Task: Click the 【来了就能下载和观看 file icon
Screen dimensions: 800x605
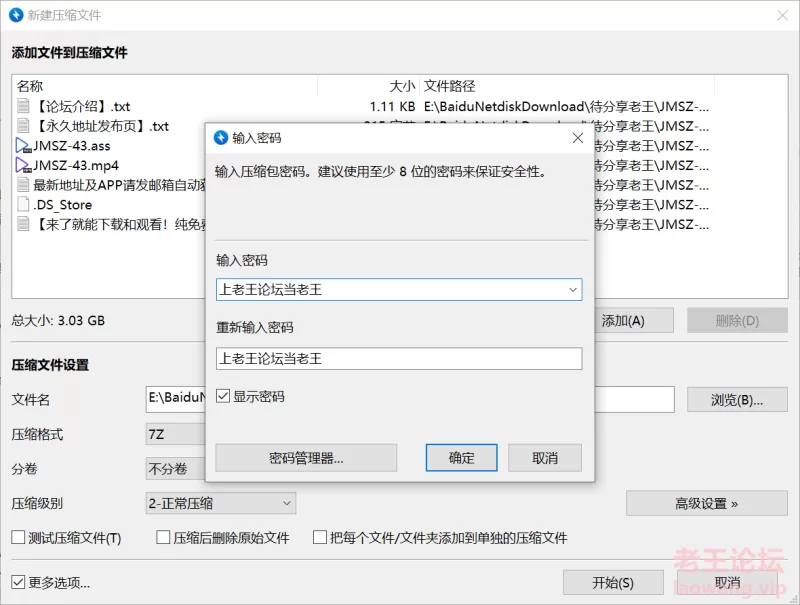Action: coord(23,224)
